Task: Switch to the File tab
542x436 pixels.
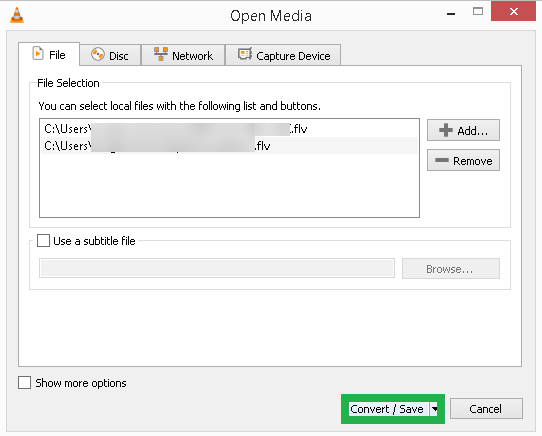Action: point(49,54)
